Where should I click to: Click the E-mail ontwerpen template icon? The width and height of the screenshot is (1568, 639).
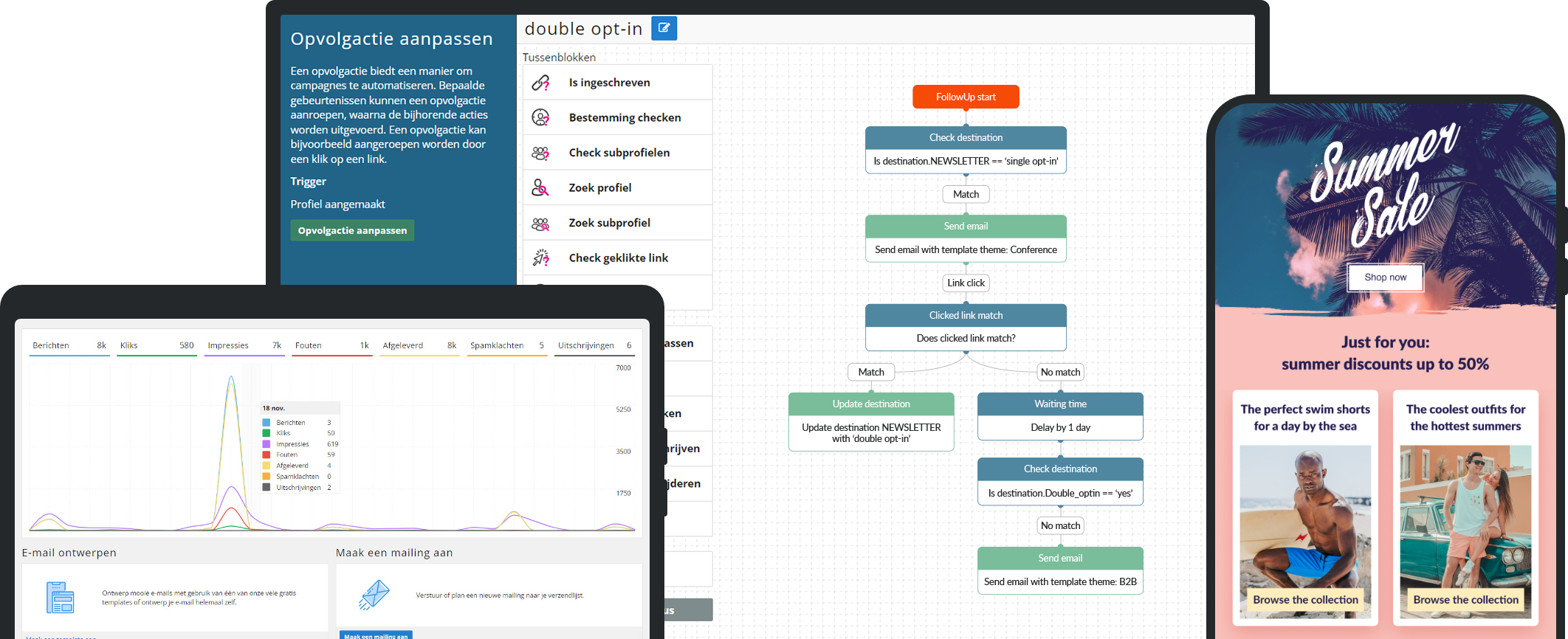coord(60,597)
